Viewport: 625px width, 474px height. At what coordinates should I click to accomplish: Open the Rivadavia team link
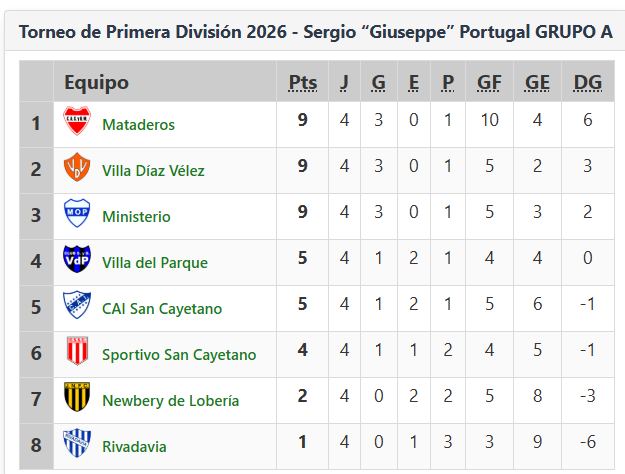tap(134, 447)
